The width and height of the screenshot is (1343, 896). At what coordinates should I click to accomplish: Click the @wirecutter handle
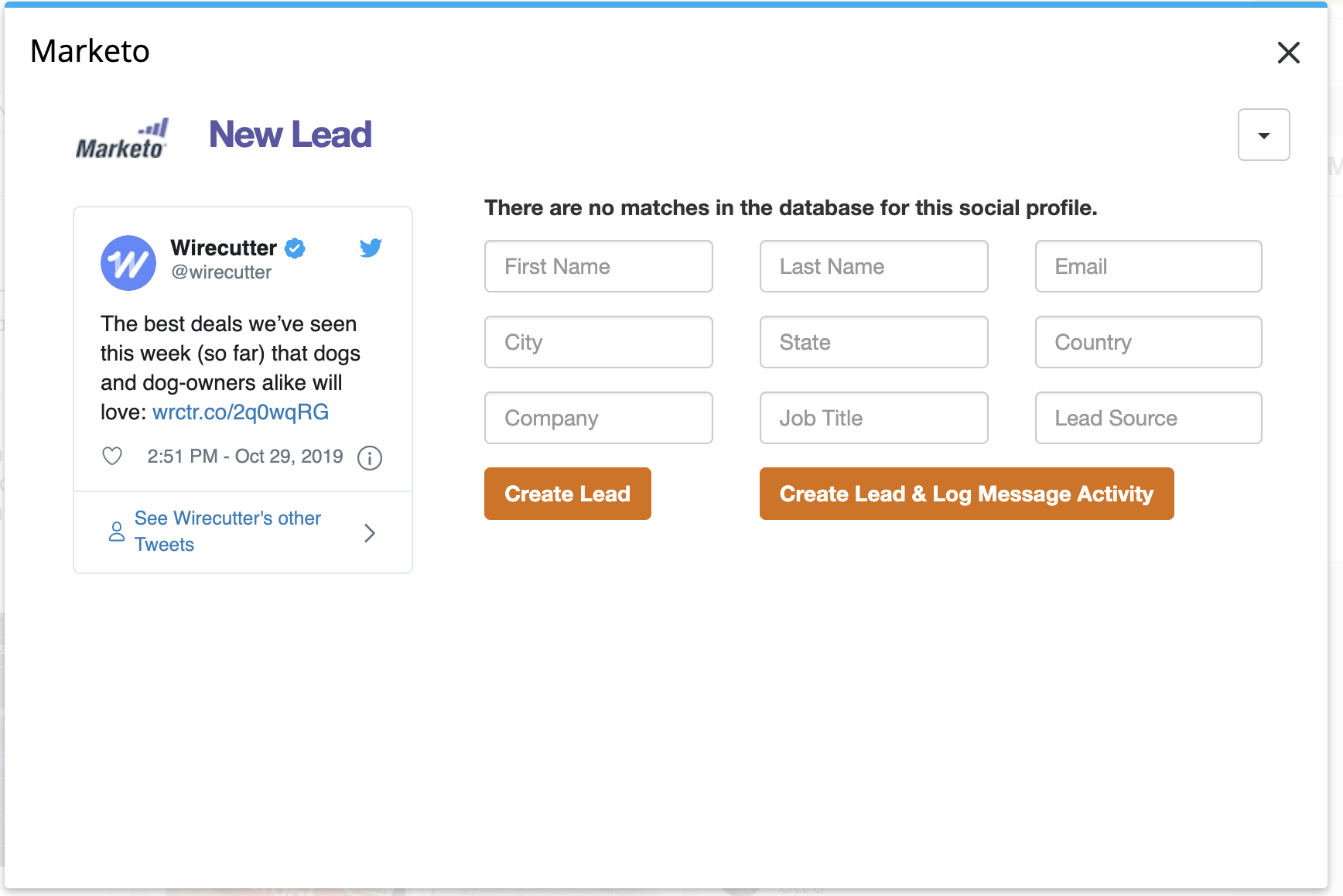(221, 272)
